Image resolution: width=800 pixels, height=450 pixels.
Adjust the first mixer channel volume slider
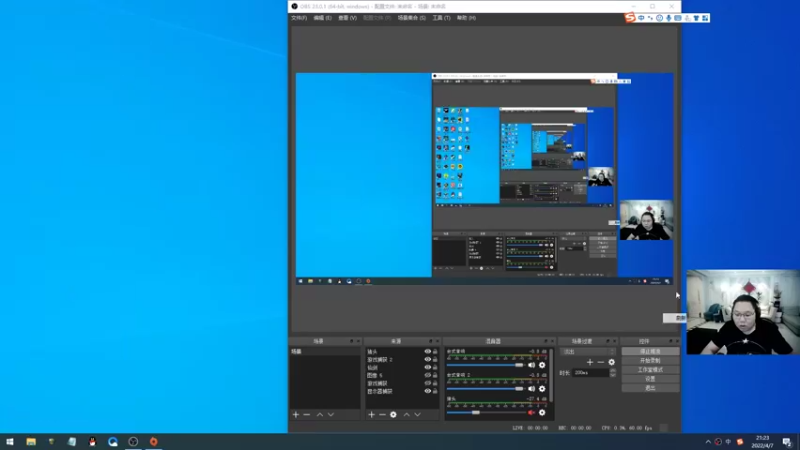(x=485, y=365)
